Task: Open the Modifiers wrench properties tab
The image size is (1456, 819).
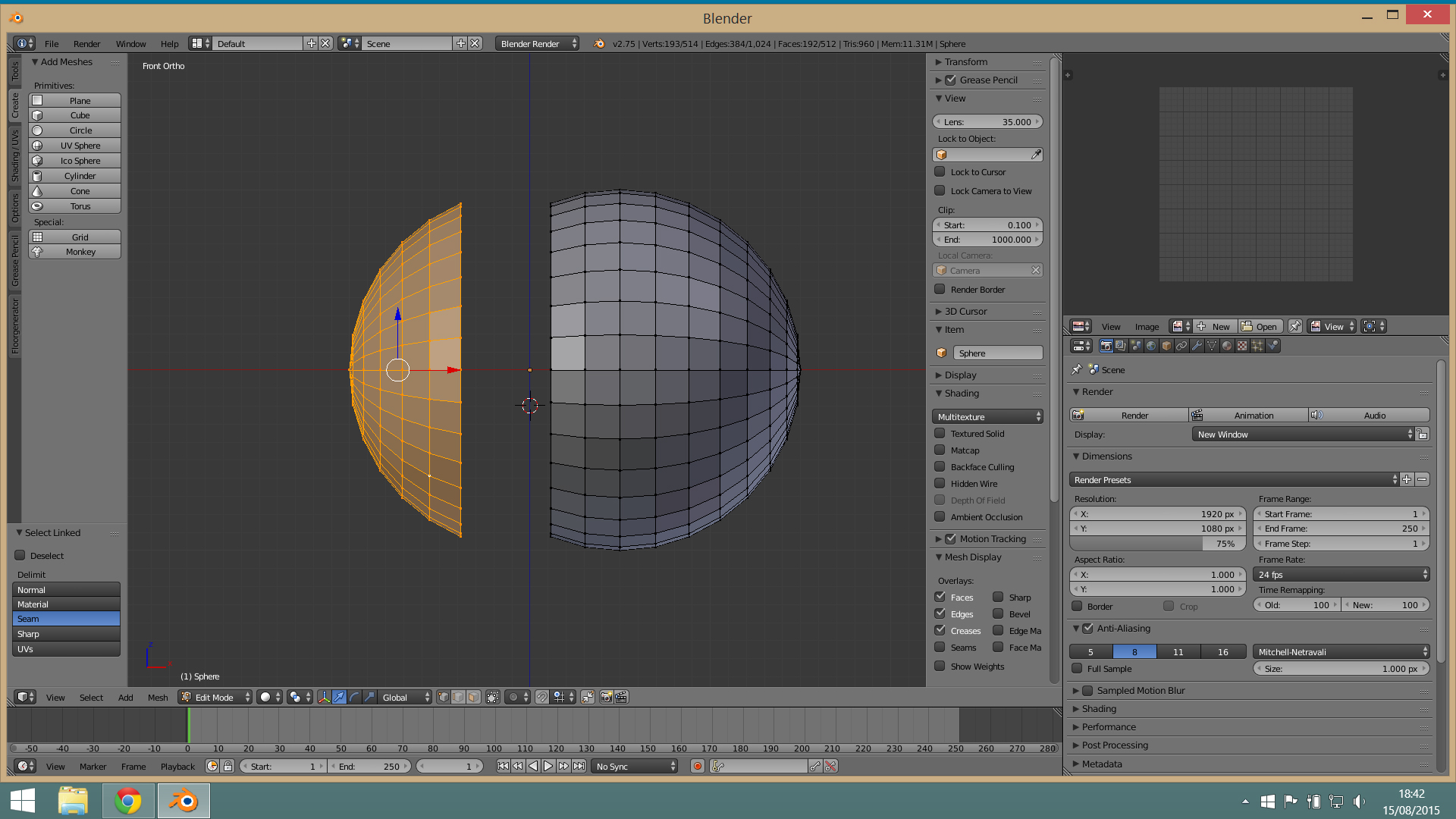Action: (1197, 346)
